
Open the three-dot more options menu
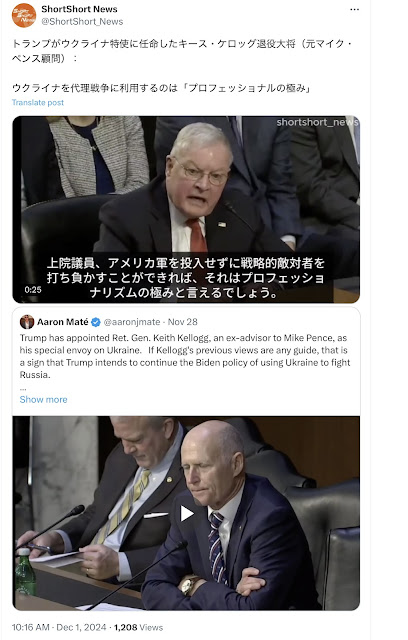pos(355,9)
